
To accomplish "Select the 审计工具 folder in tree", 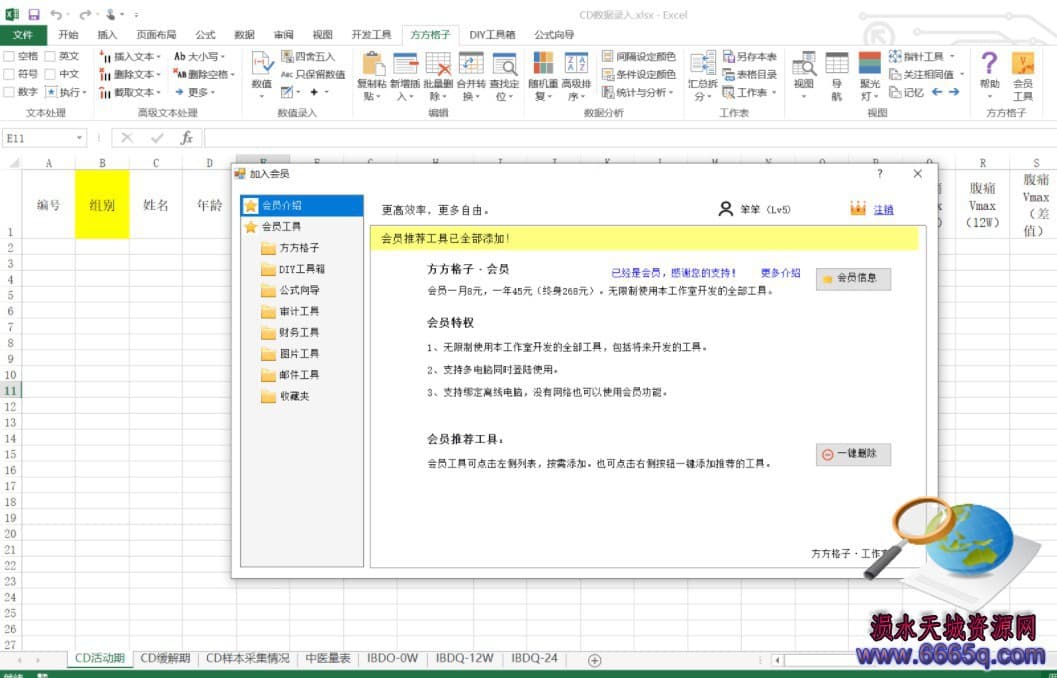I will point(299,311).
